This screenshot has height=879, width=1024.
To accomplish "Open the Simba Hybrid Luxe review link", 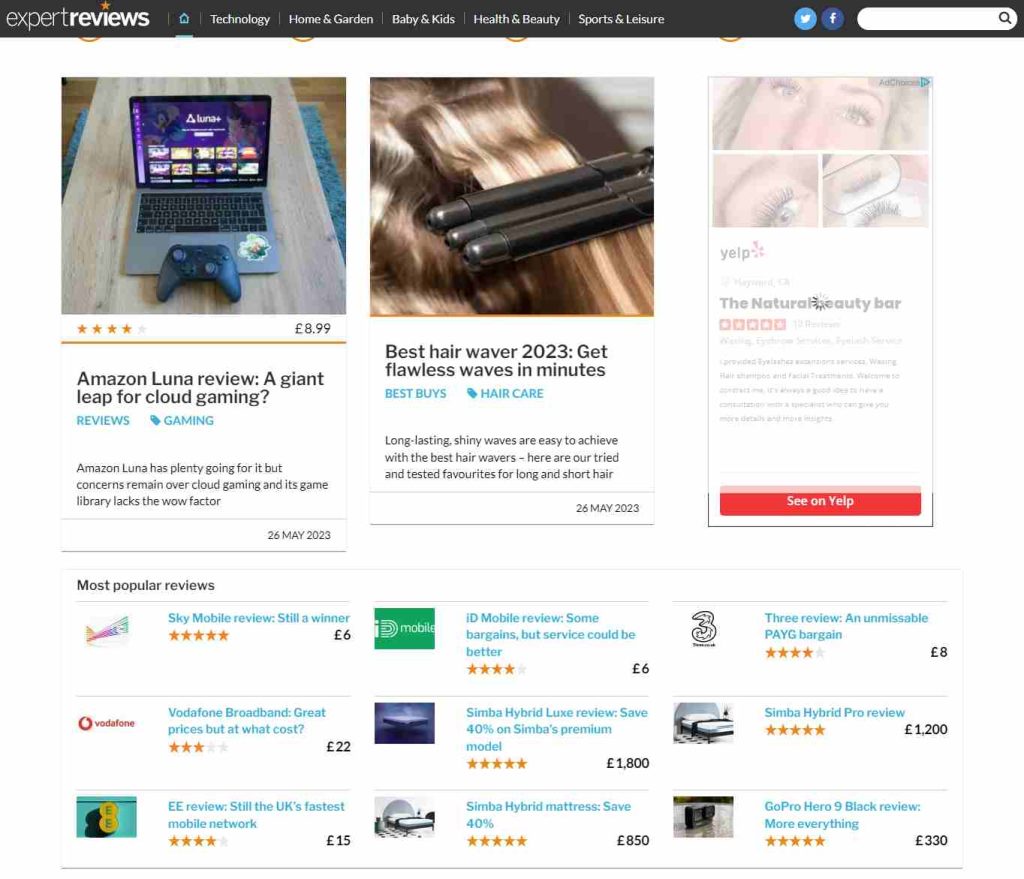I will click(x=557, y=729).
